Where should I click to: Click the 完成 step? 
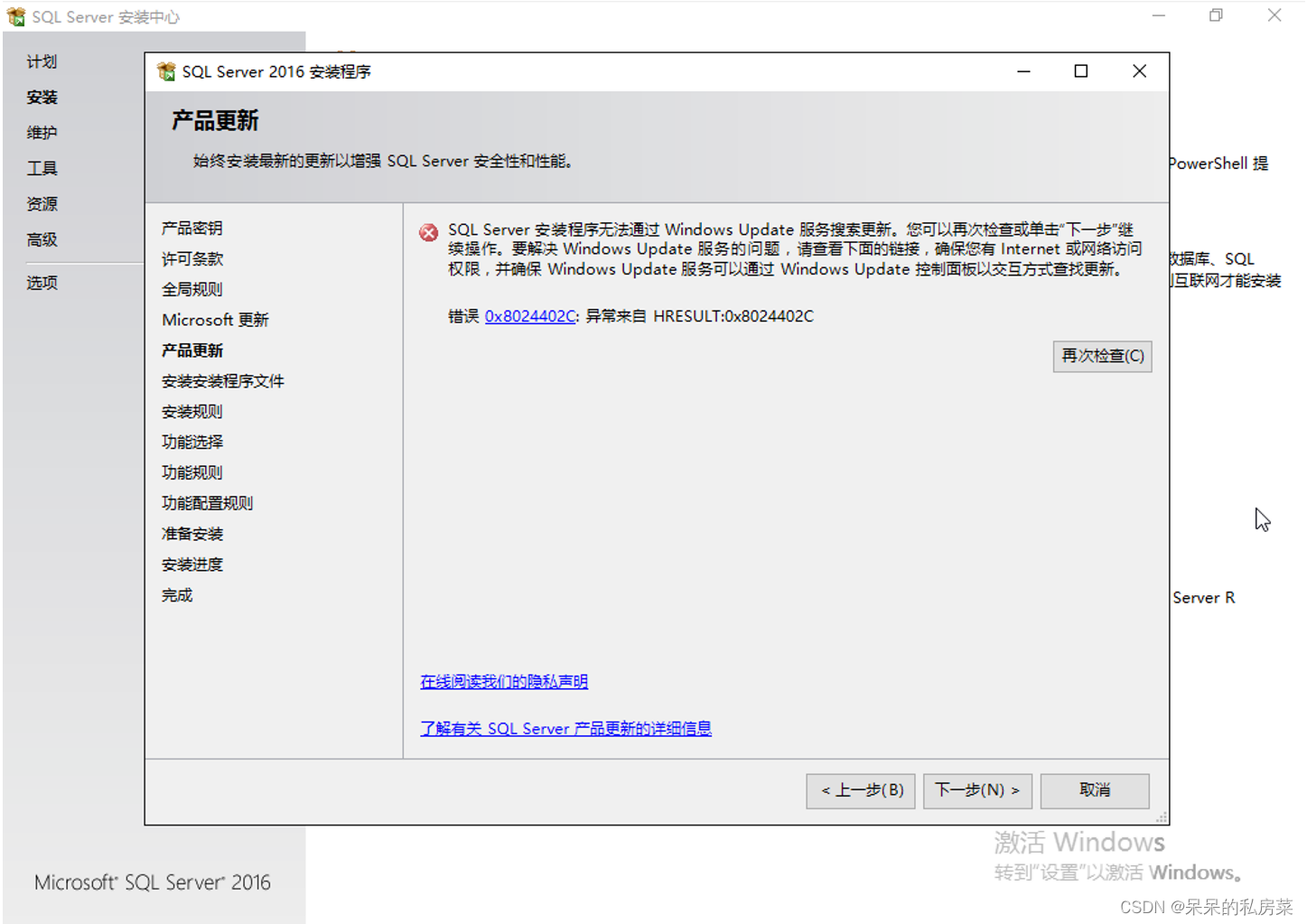[177, 595]
